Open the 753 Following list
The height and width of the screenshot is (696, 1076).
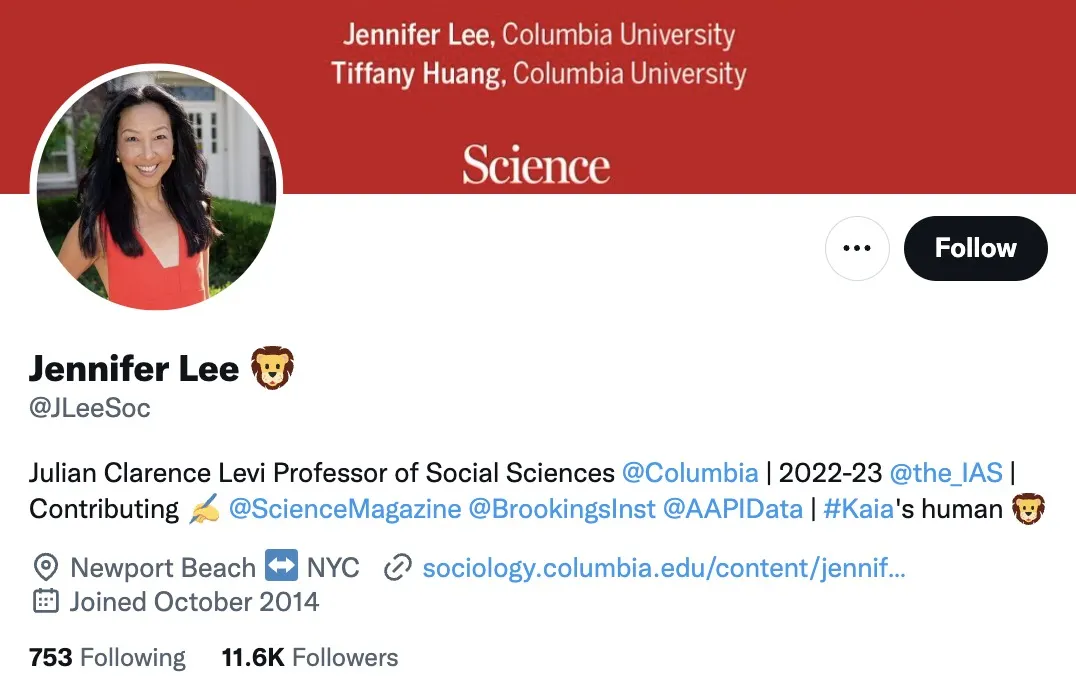point(107,657)
